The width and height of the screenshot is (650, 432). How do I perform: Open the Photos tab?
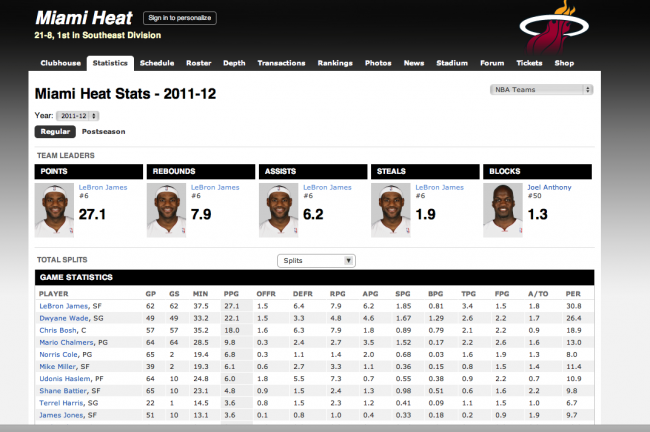click(x=378, y=63)
